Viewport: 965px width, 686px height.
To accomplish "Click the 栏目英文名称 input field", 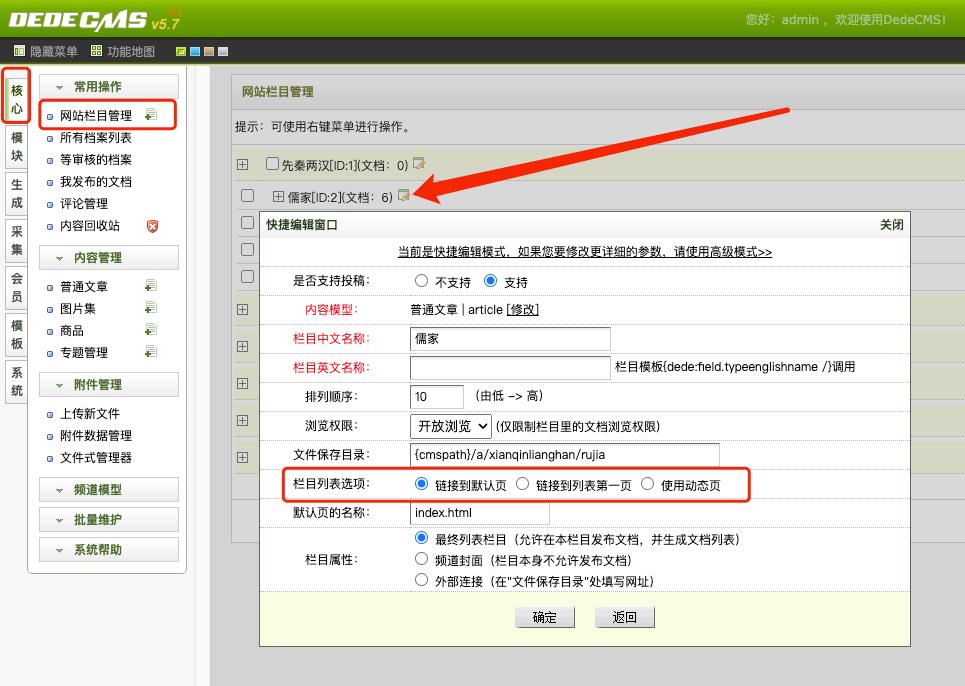I will coord(510,367).
